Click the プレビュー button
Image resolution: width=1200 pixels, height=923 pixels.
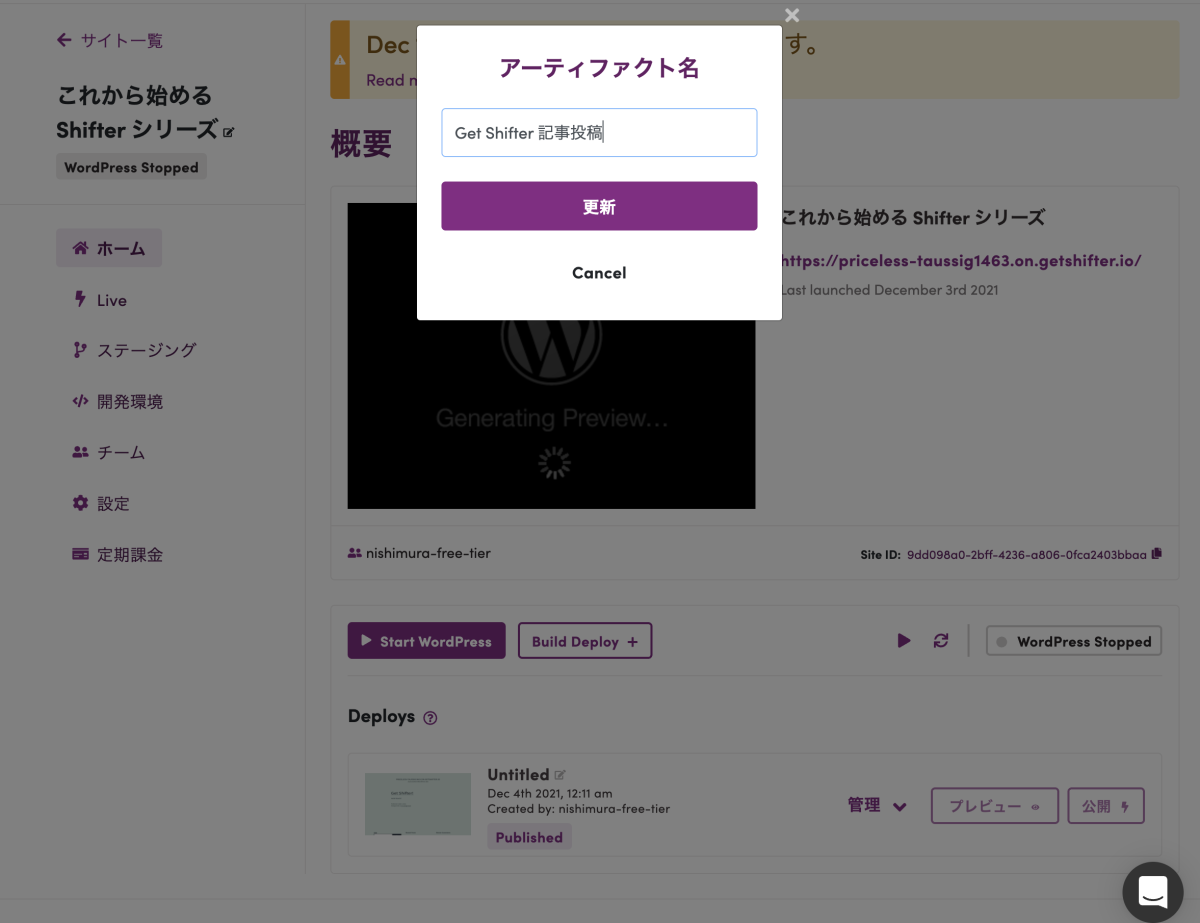995,806
